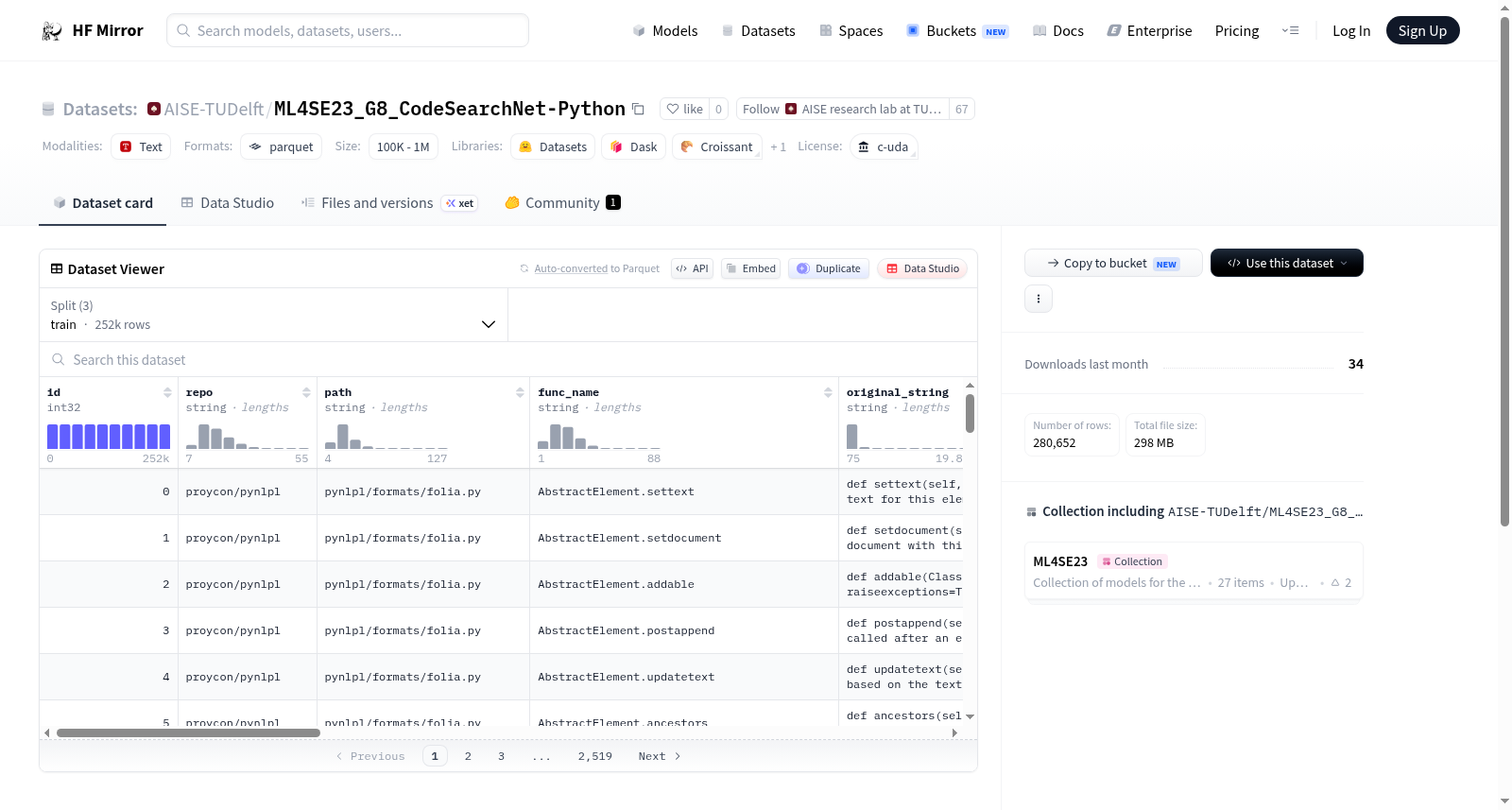Open Spaces in the top navigation
This screenshot has width=1512, height=810.
click(x=850, y=31)
